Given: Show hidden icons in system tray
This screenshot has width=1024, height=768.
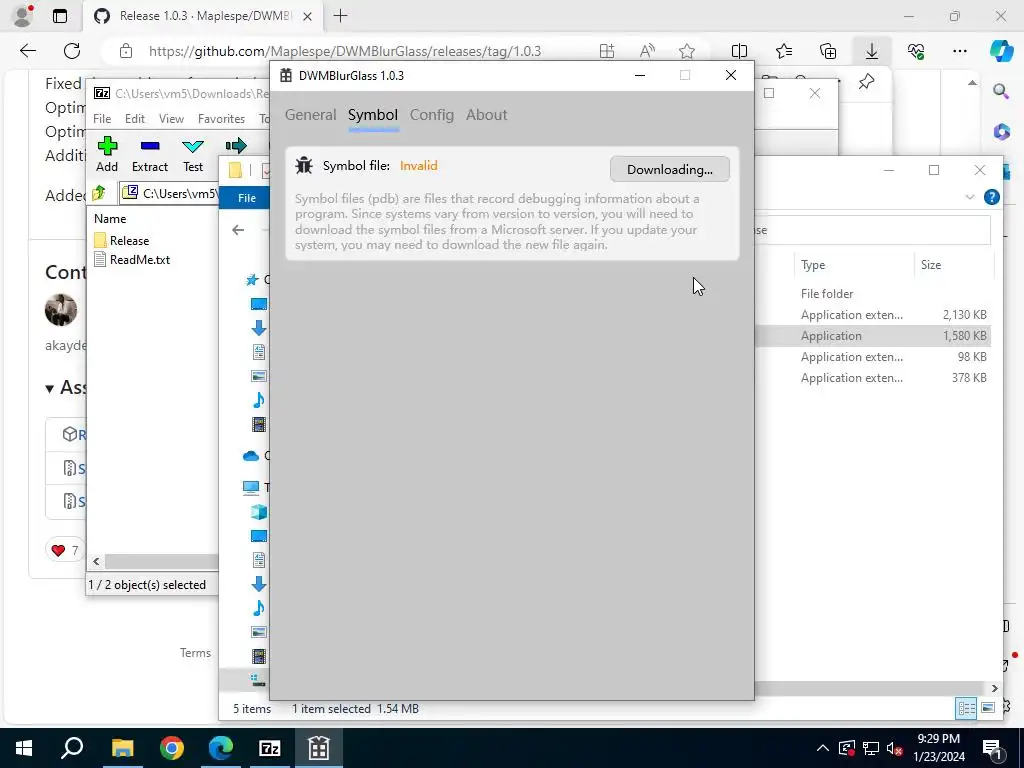Looking at the screenshot, I should (x=823, y=748).
